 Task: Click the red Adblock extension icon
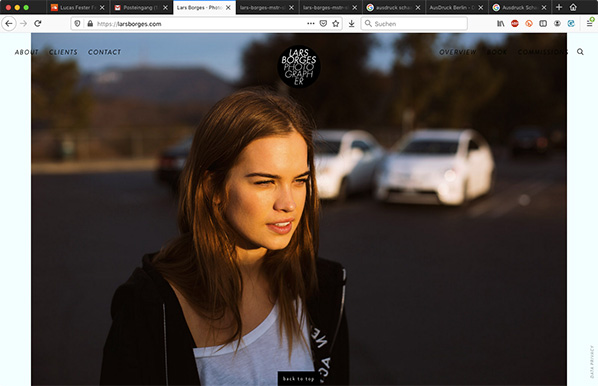515,24
